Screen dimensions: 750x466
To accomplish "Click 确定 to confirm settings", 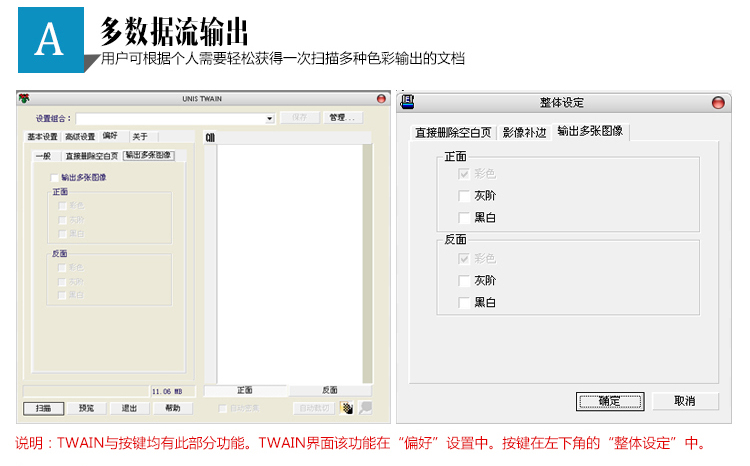I will [x=609, y=400].
